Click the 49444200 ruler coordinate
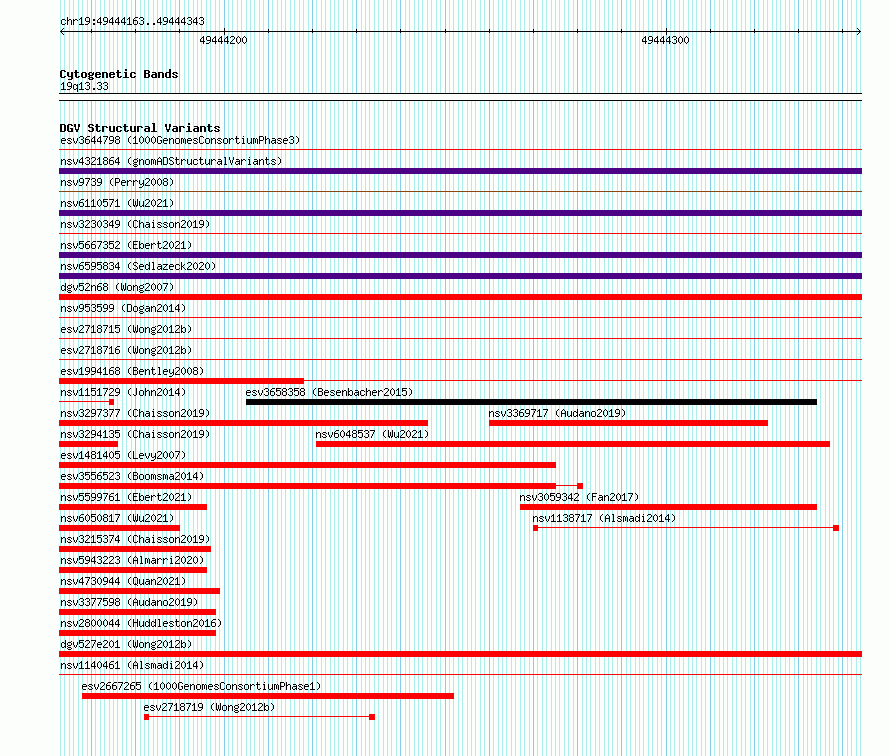Viewport: 890px width, 756px height. (x=223, y=40)
